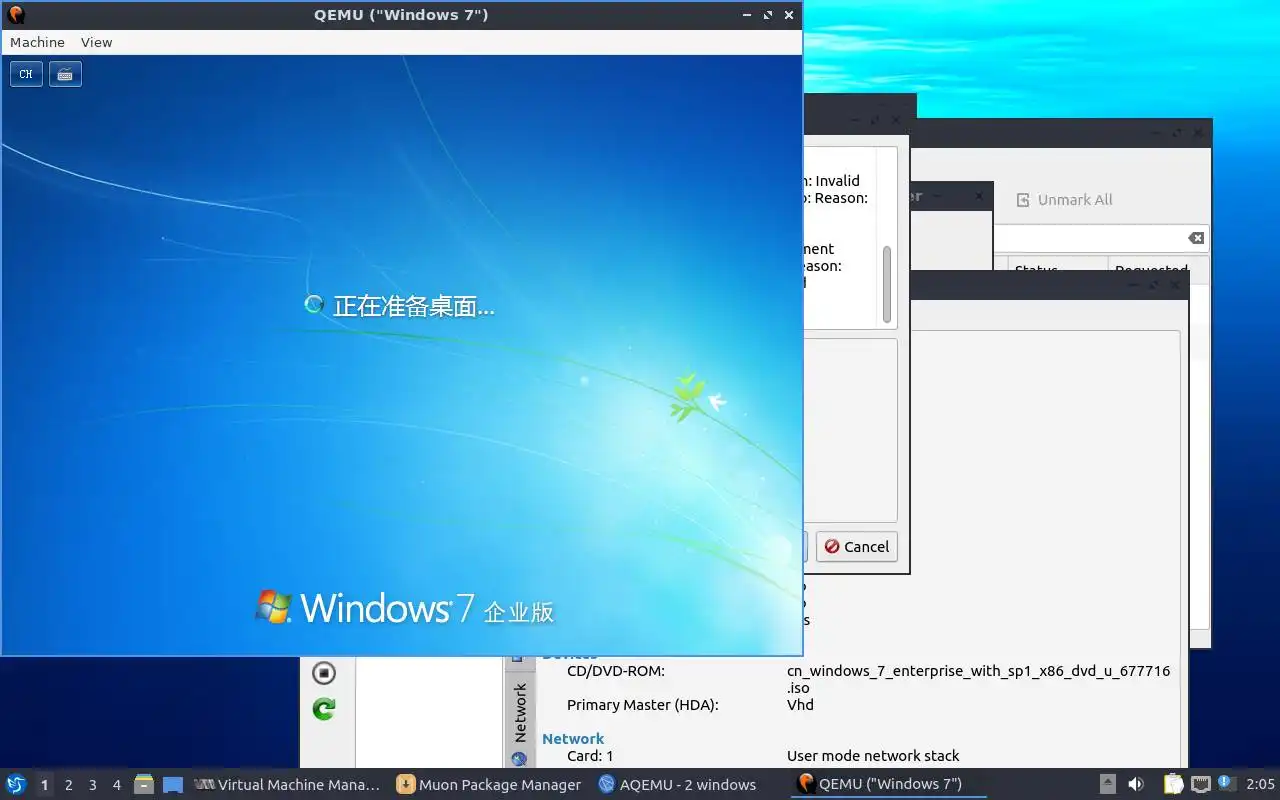1280x800 pixels.
Task: Open the clipboard manager tray icon
Action: [1173, 785]
